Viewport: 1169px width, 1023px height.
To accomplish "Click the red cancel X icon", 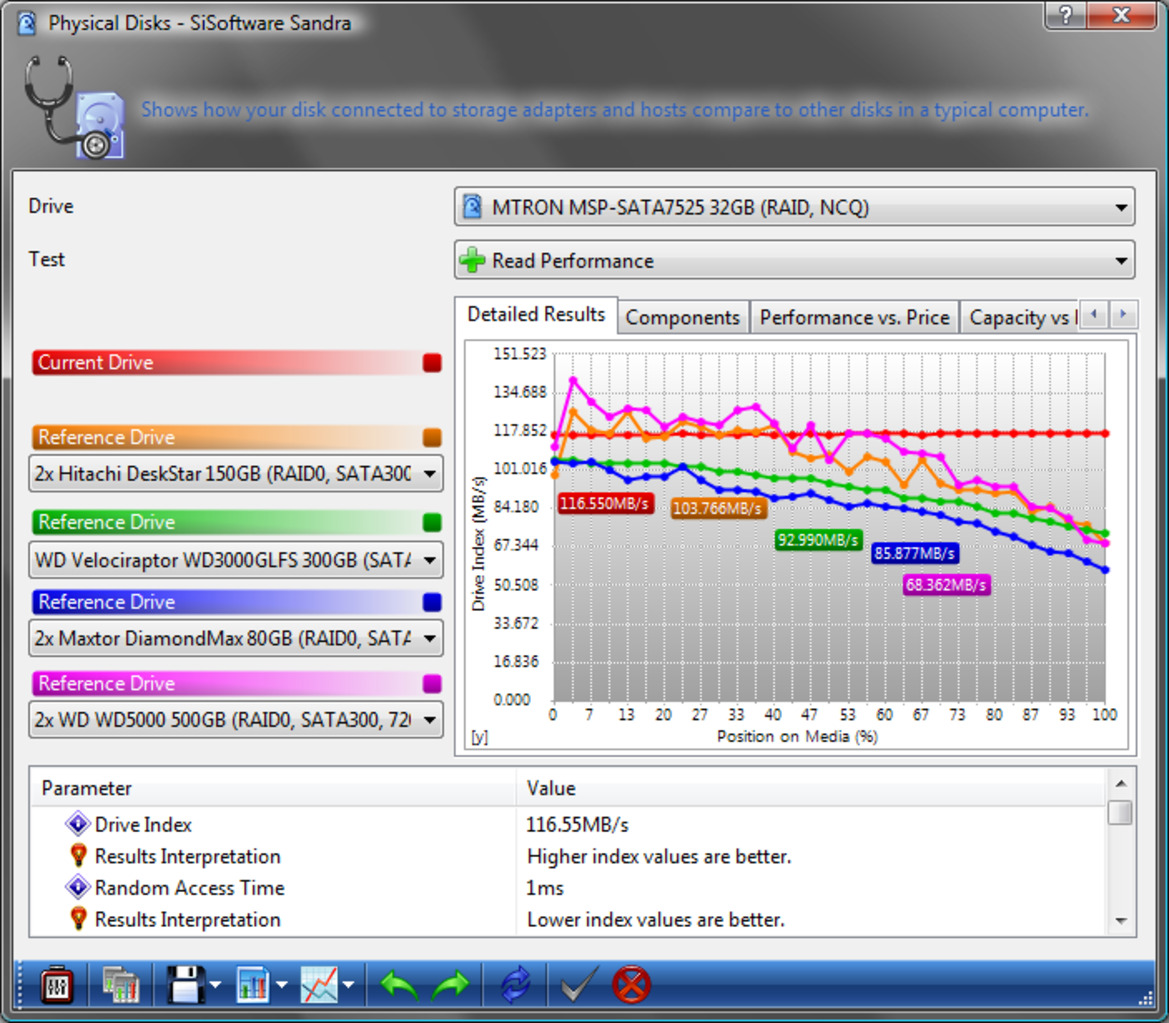I will pos(631,986).
